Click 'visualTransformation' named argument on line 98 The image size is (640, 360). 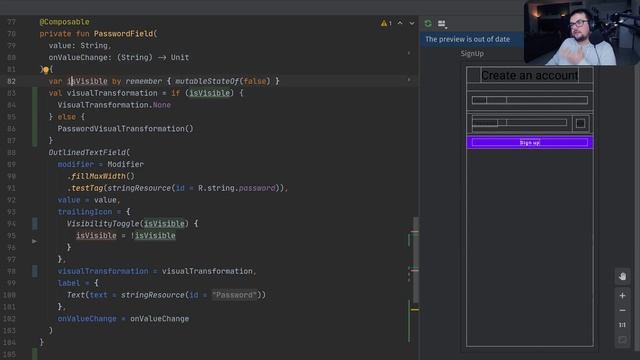click(x=103, y=271)
